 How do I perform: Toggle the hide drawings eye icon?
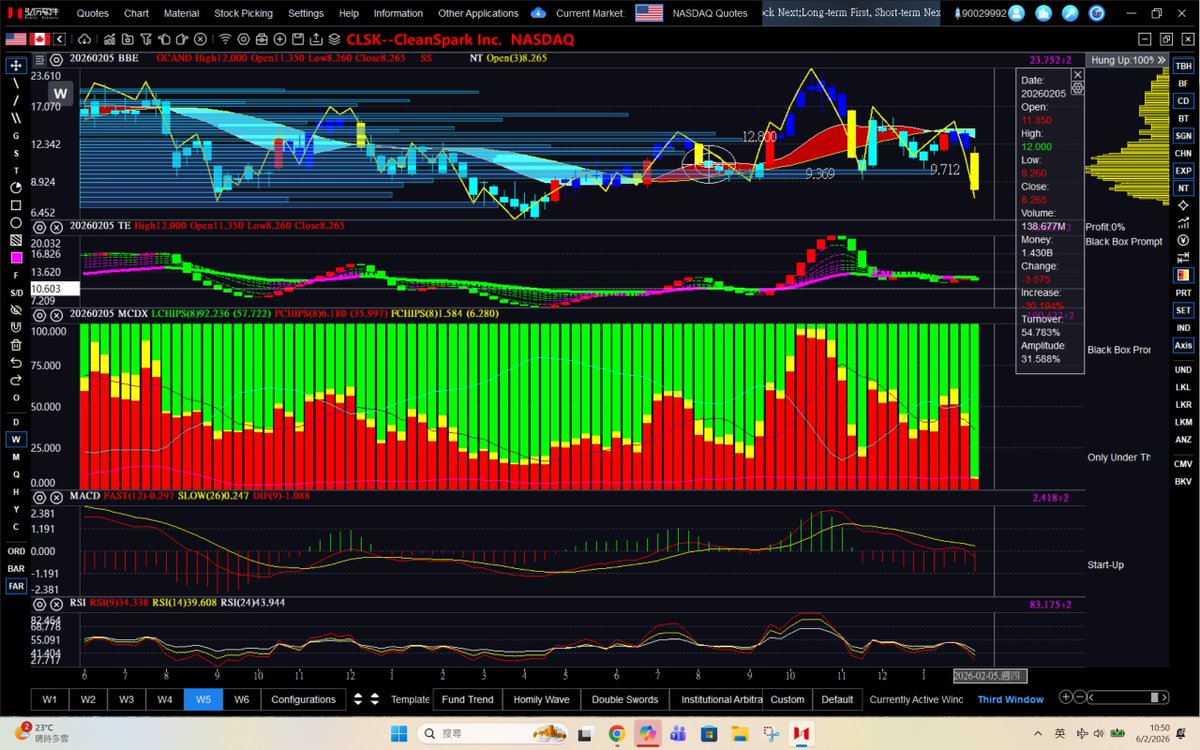16,310
